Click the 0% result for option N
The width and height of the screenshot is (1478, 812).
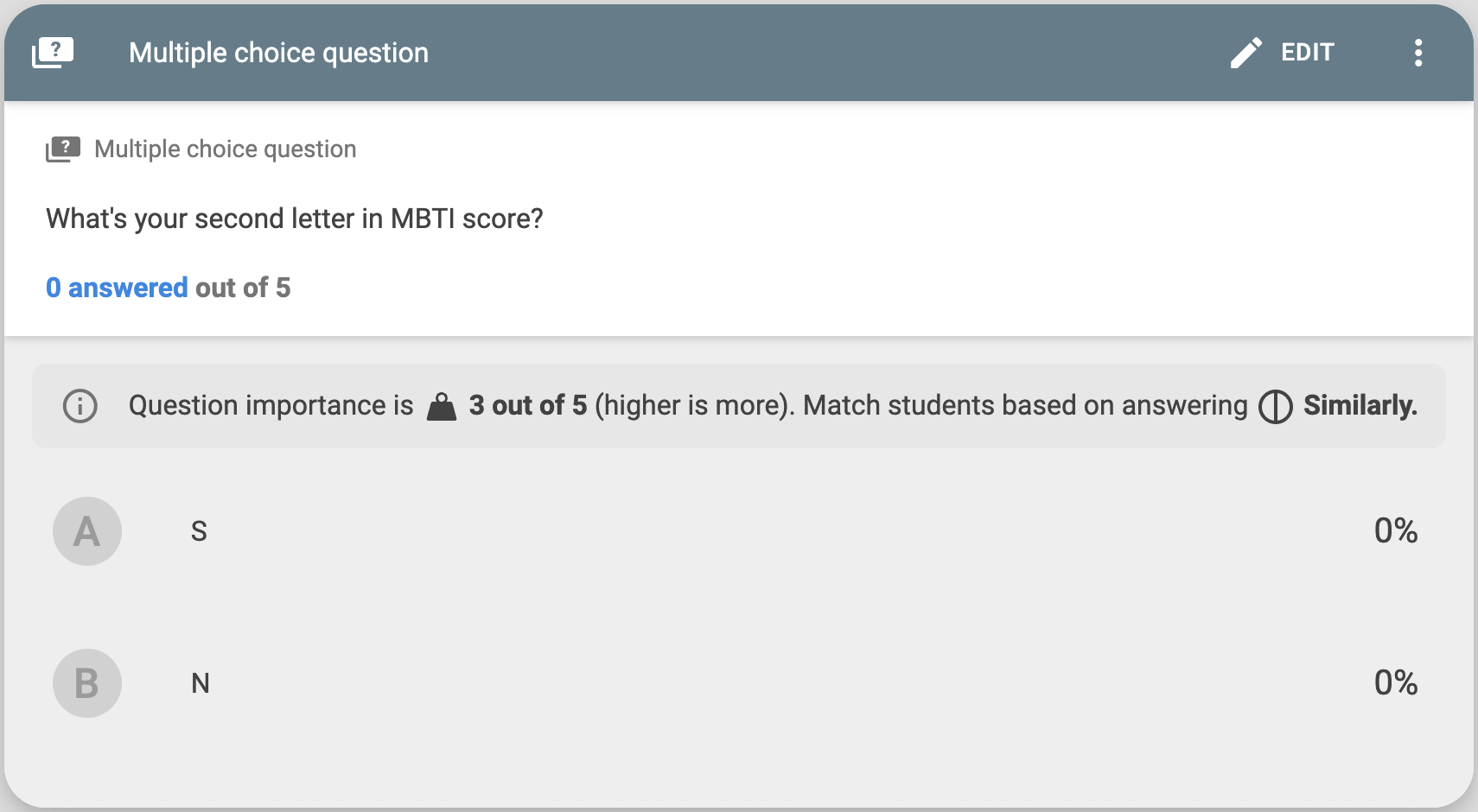click(1396, 682)
